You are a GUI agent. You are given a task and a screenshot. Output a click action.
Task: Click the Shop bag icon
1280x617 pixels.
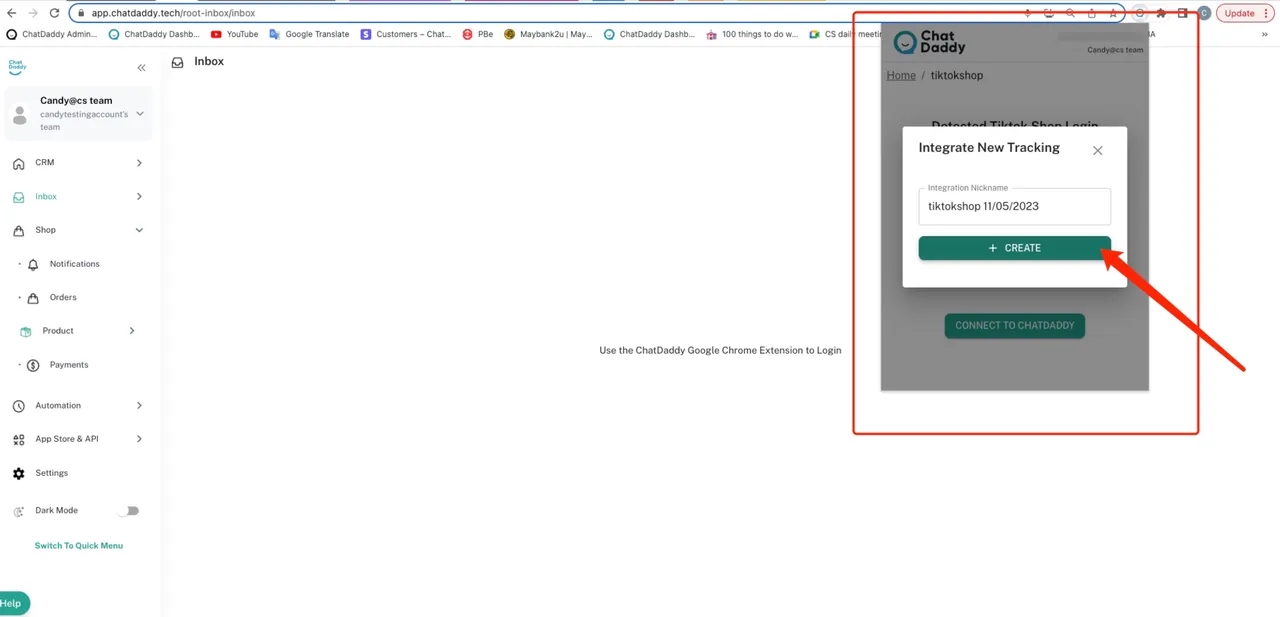pyautogui.click(x=18, y=231)
